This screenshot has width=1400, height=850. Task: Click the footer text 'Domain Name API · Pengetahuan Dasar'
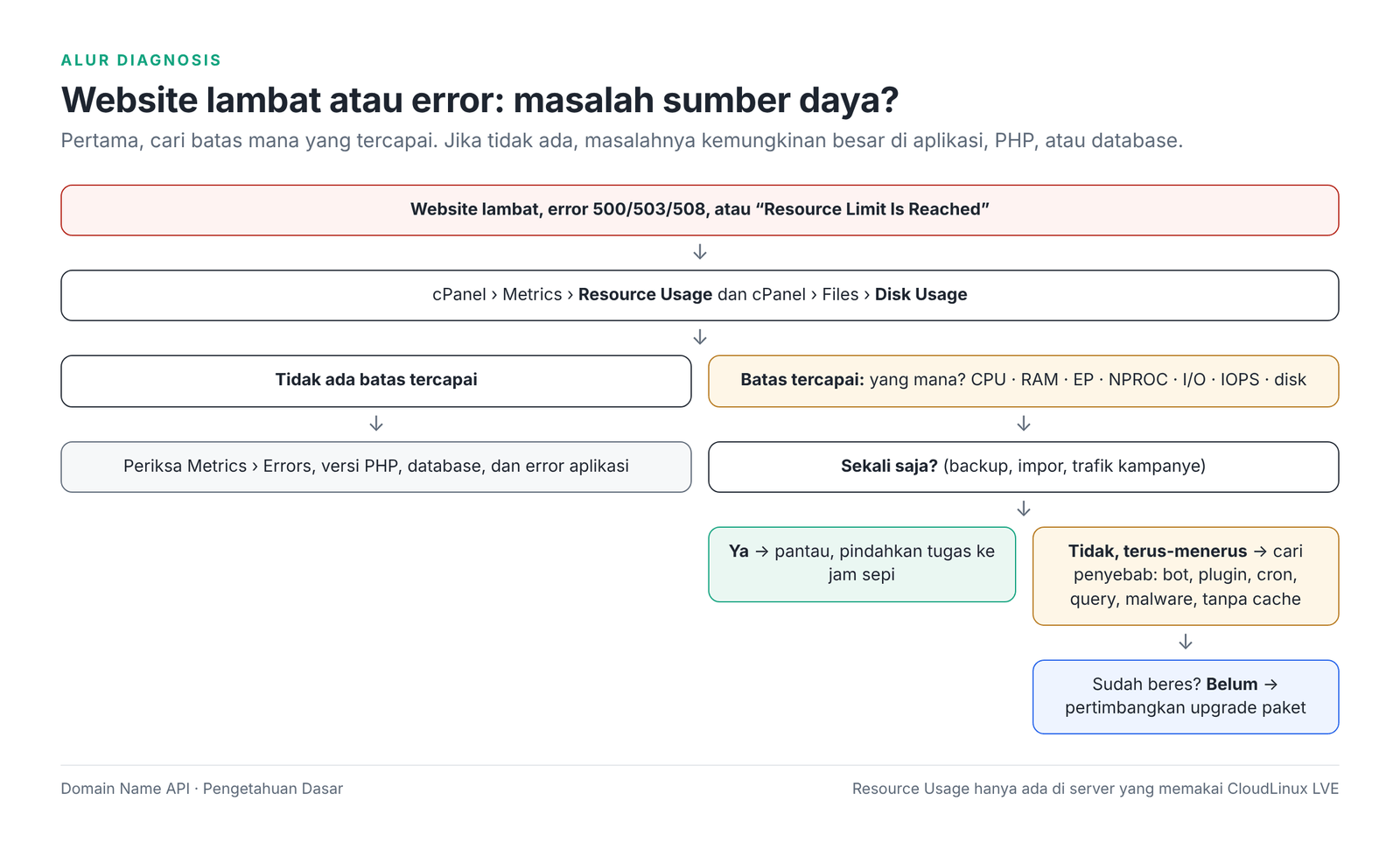202,789
